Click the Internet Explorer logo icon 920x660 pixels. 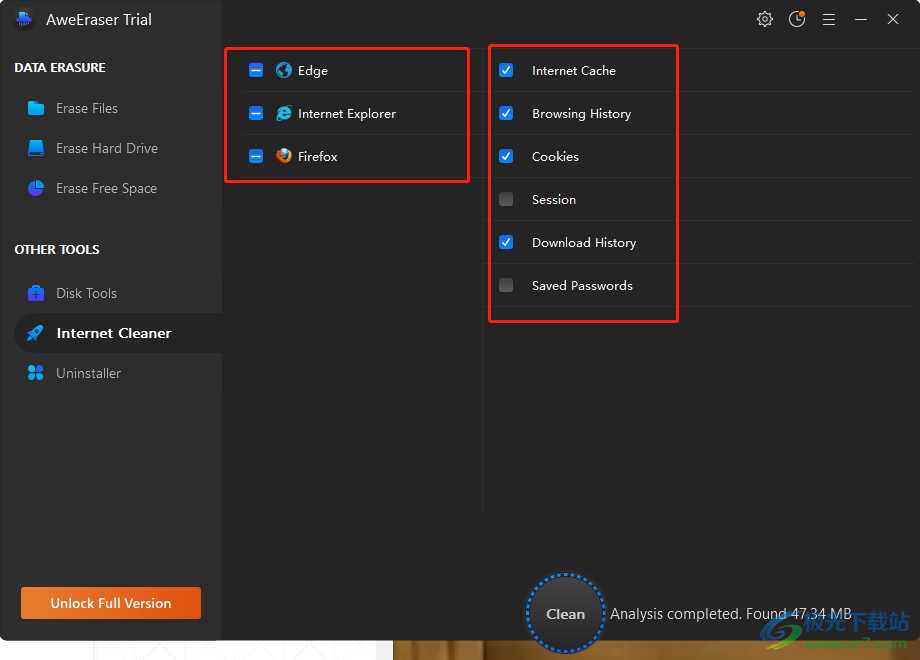tap(284, 113)
